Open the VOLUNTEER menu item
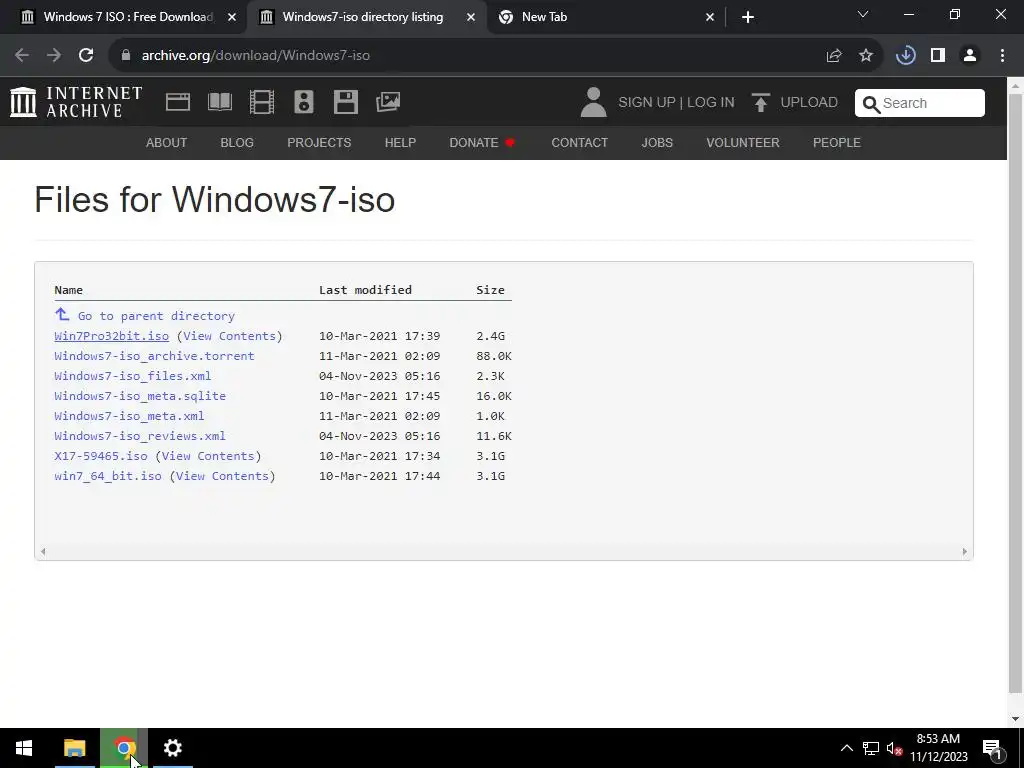This screenshot has height=768, width=1024. 743,142
